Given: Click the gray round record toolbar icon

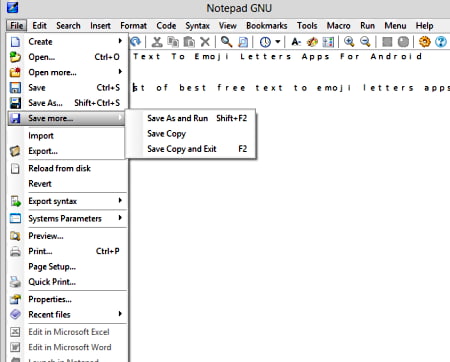Looking at the screenshot, I should coord(403,42).
